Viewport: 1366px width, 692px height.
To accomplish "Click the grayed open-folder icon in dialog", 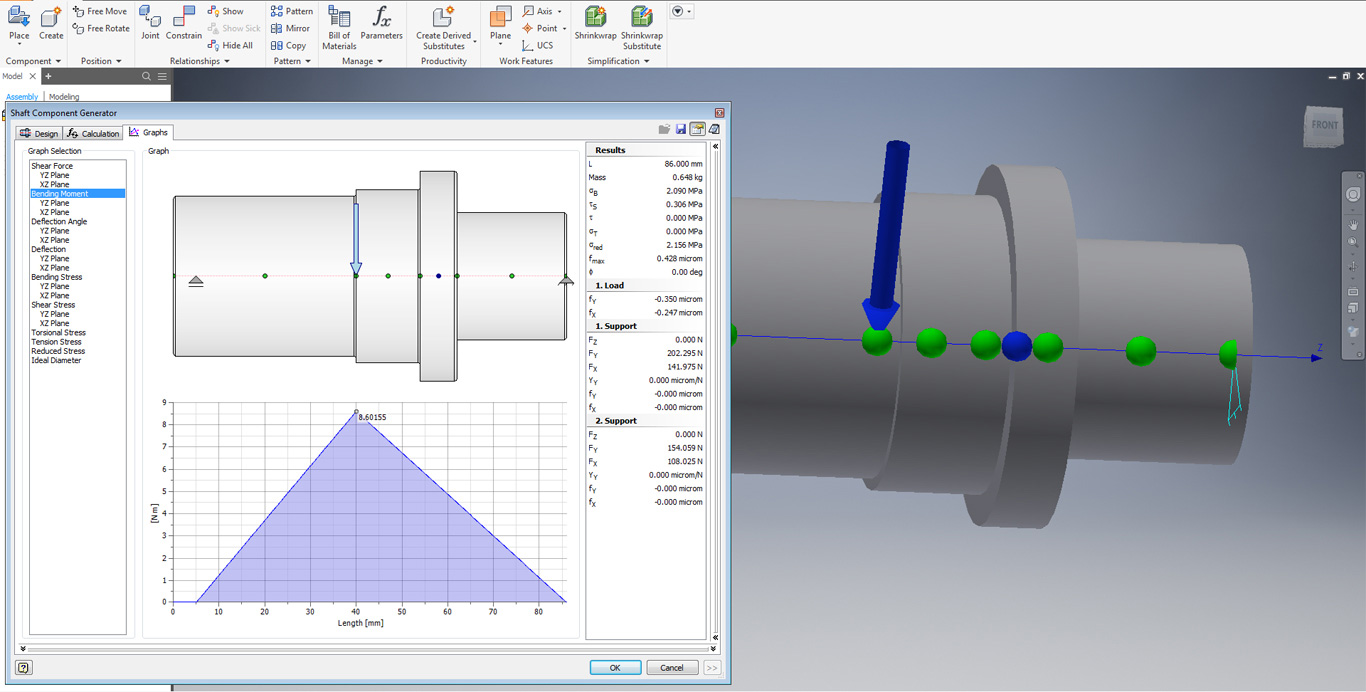I will point(664,129).
